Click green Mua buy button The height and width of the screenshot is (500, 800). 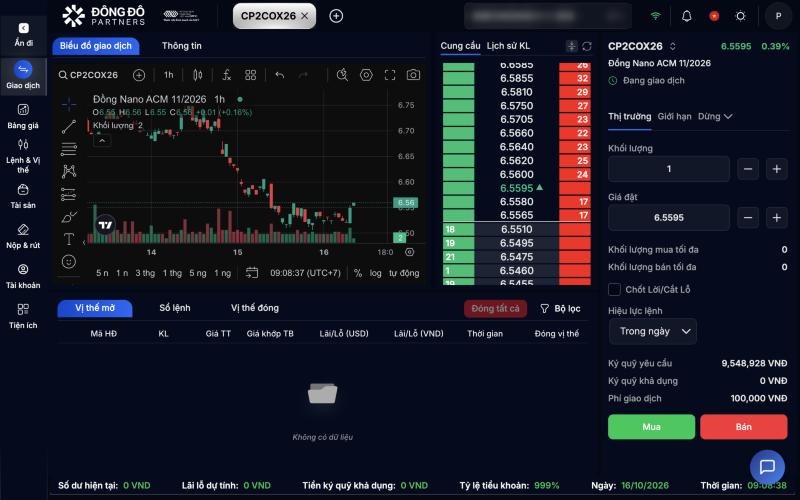(652, 427)
